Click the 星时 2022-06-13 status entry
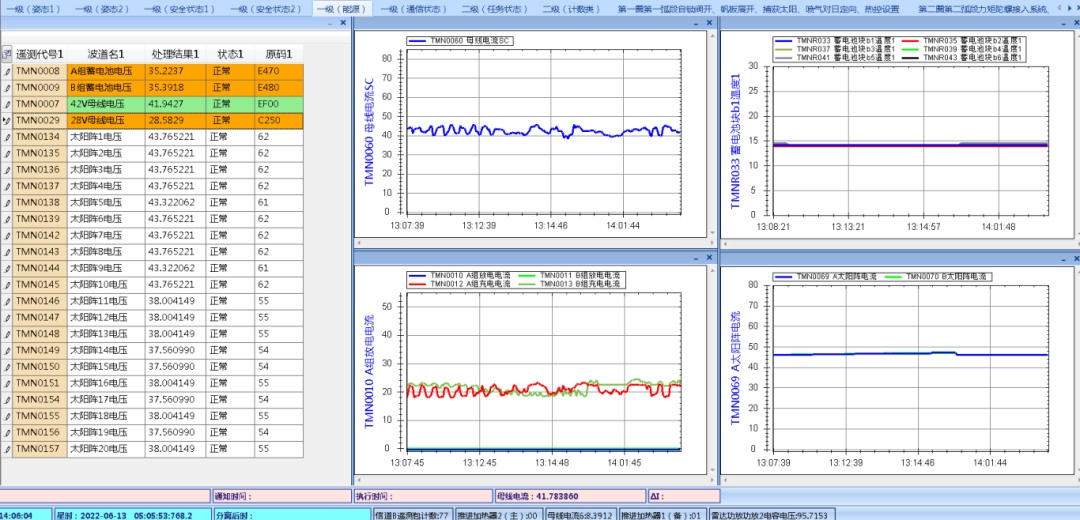1080x520 pixels. tap(132, 514)
